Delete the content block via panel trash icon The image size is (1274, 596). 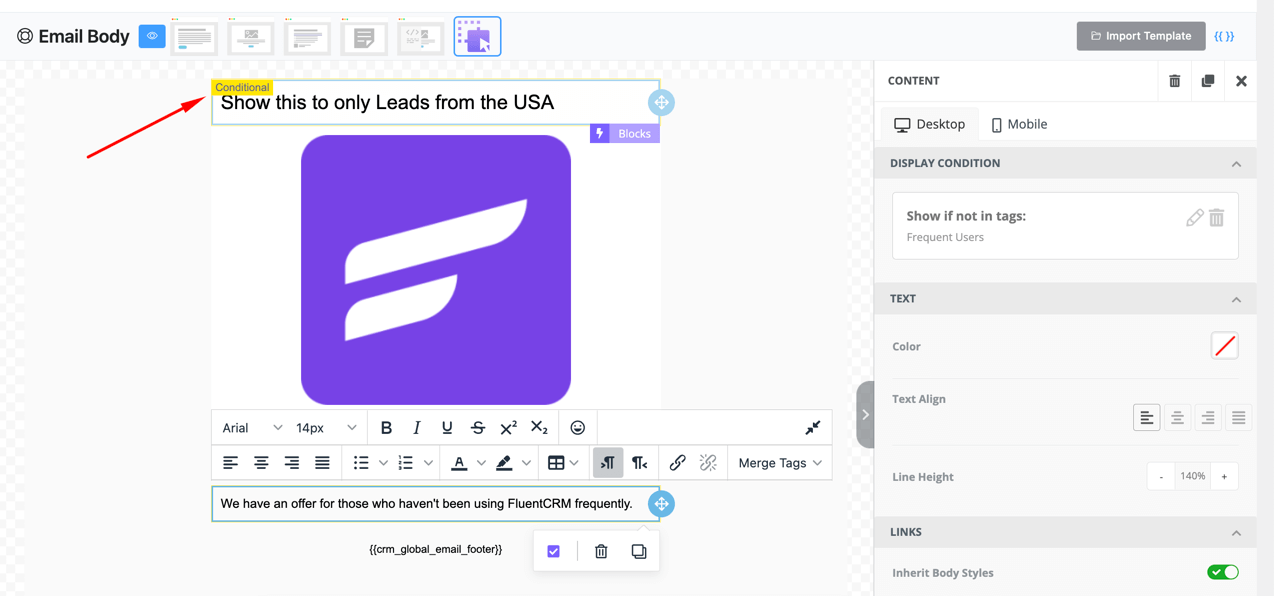tap(1175, 81)
